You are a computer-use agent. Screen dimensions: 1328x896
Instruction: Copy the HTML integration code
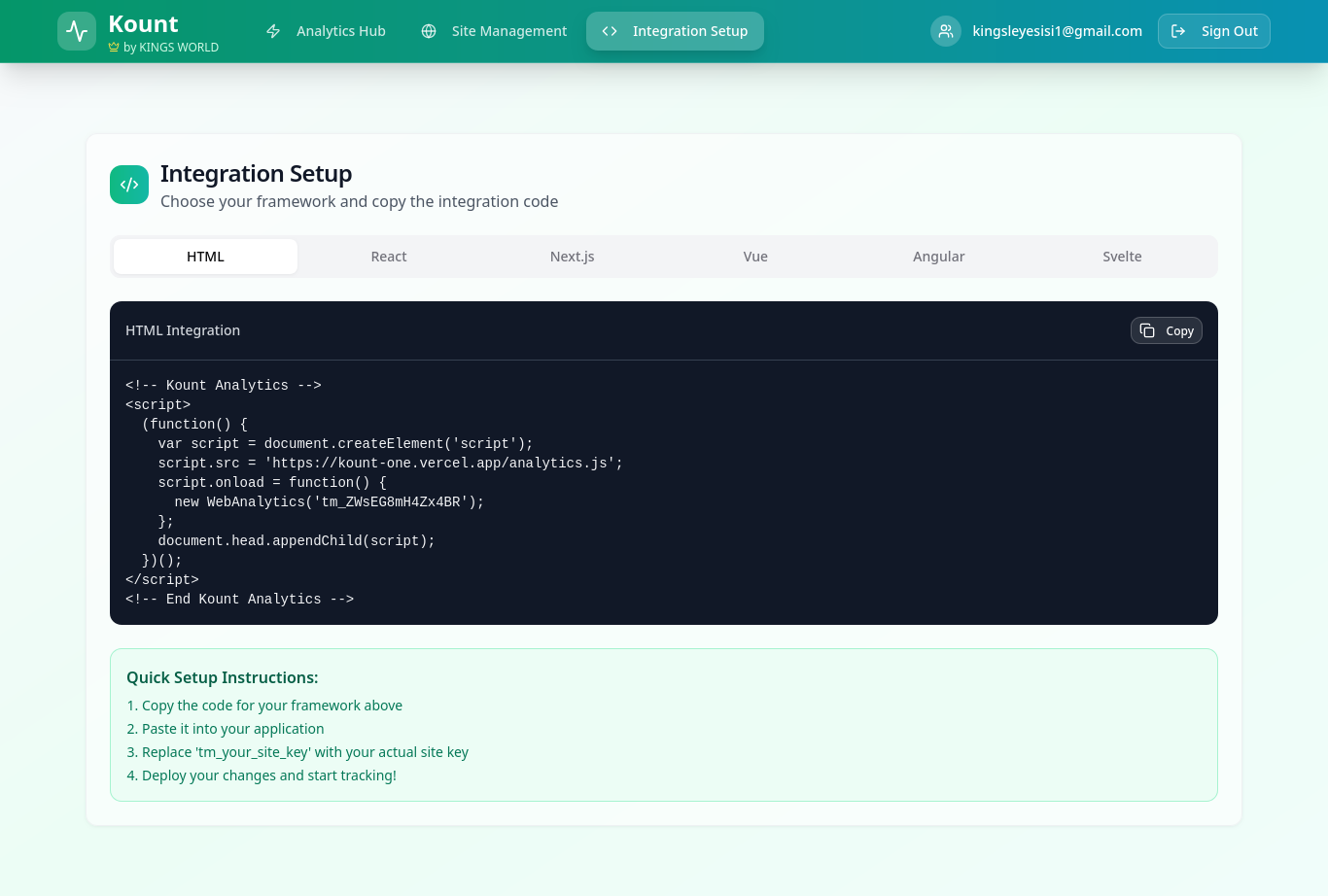(x=1167, y=330)
